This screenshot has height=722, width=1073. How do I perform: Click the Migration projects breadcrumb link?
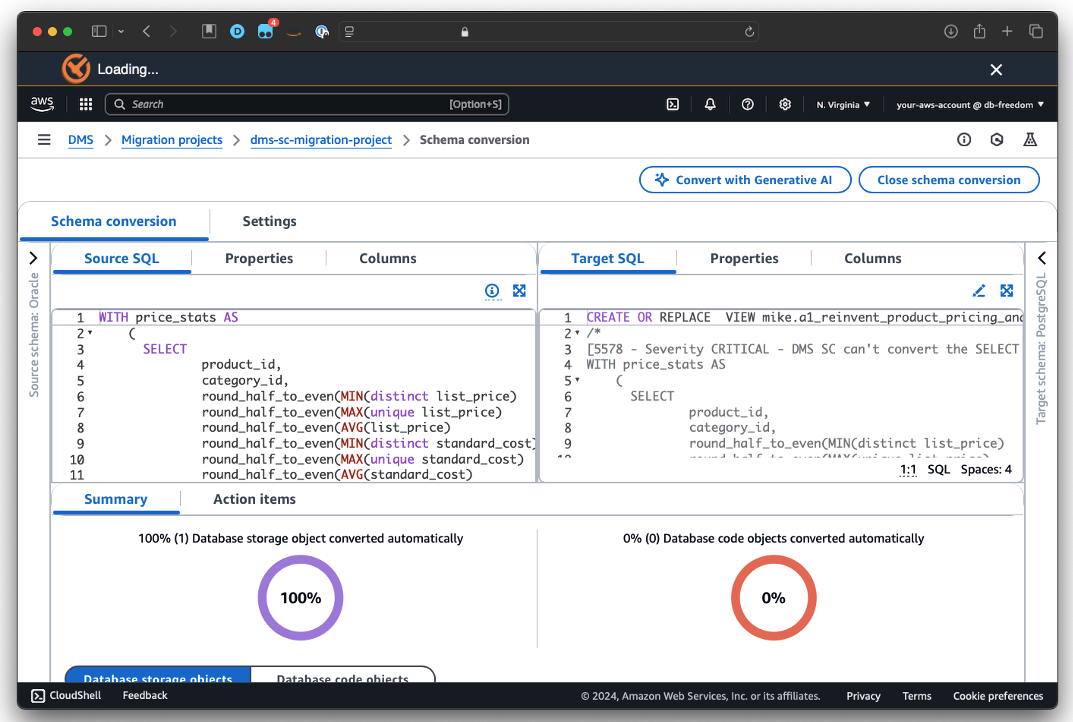click(172, 140)
